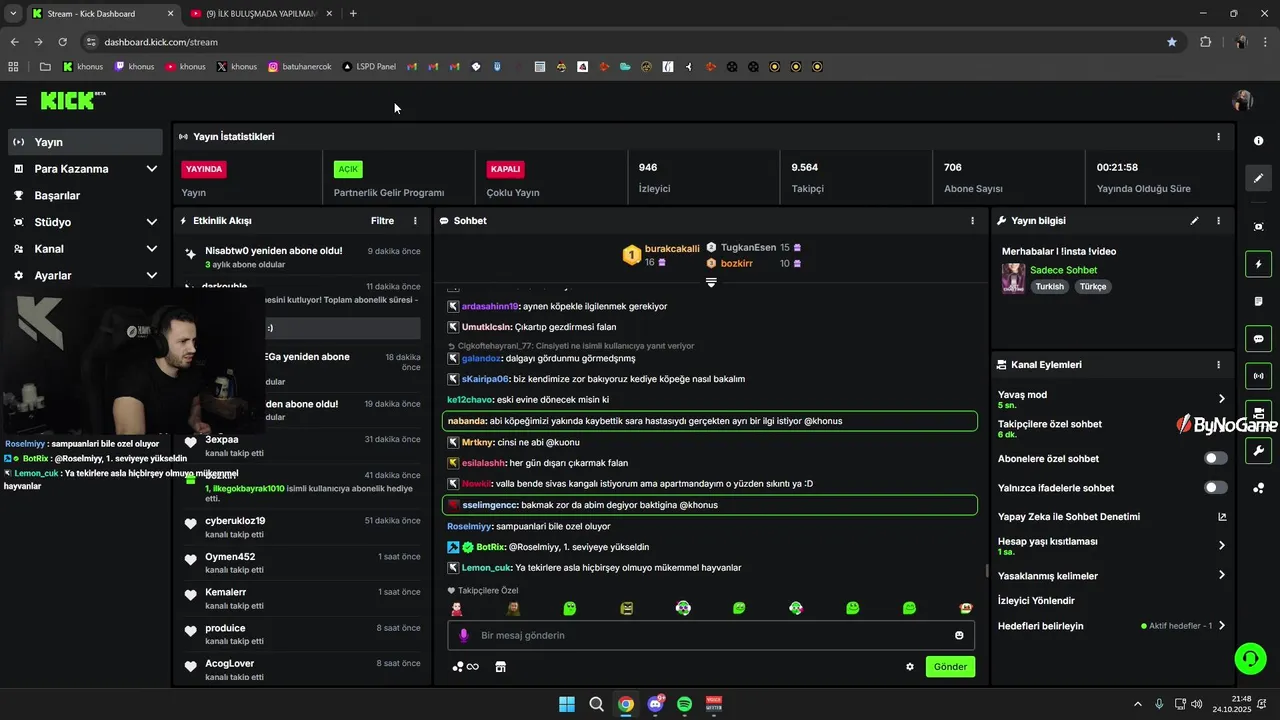The image size is (1280, 720).
Task: Switch to Stream - Kick Dashboard tab
Action: (102, 13)
